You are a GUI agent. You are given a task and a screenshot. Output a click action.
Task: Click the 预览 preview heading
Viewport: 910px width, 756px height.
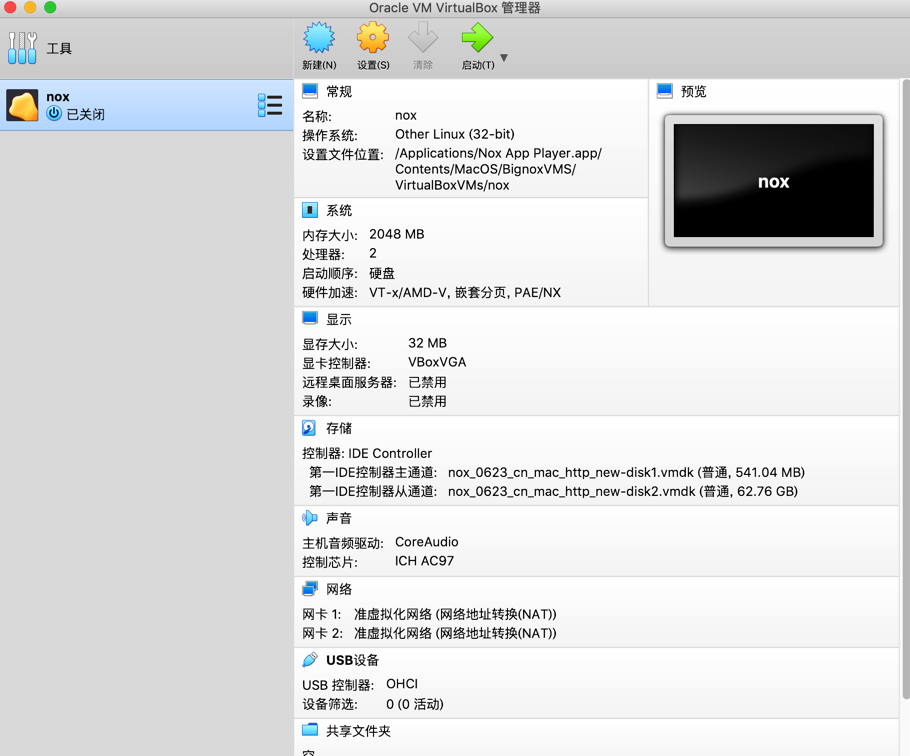pyautogui.click(x=694, y=92)
